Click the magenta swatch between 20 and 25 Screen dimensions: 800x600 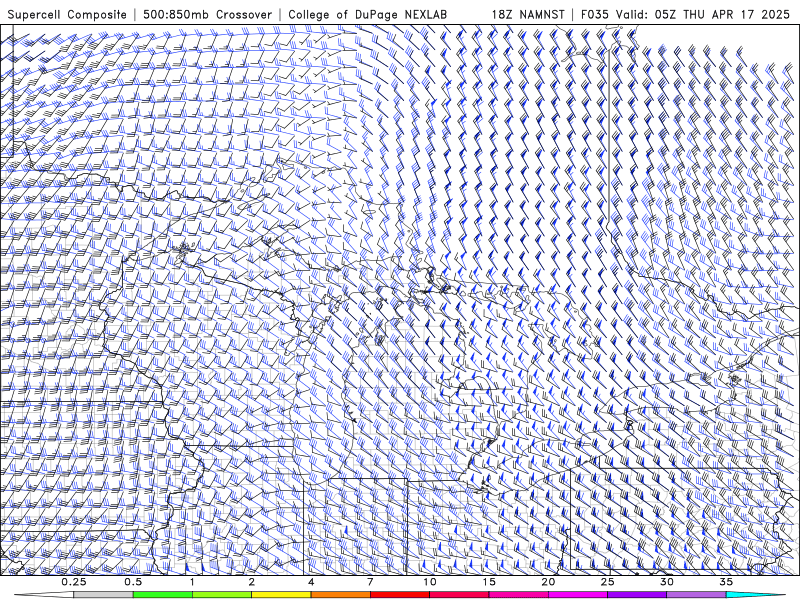pyautogui.click(x=578, y=595)
